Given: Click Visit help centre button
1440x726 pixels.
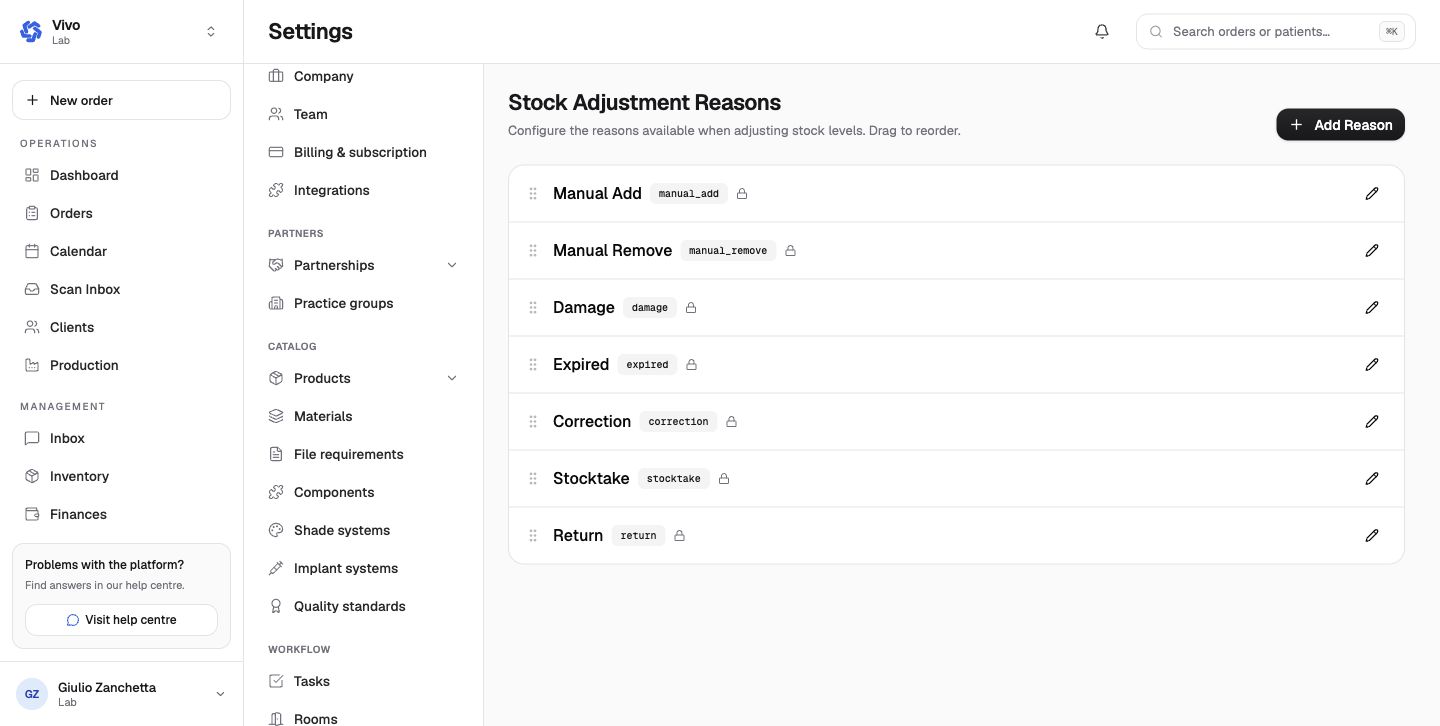Looking at the screenshot, I should [121, 620].
